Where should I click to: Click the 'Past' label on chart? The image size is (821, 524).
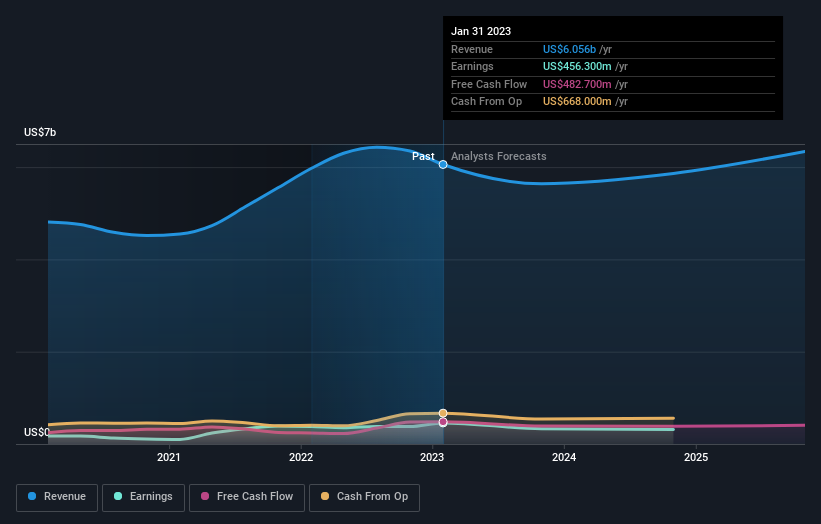point(423,157)
